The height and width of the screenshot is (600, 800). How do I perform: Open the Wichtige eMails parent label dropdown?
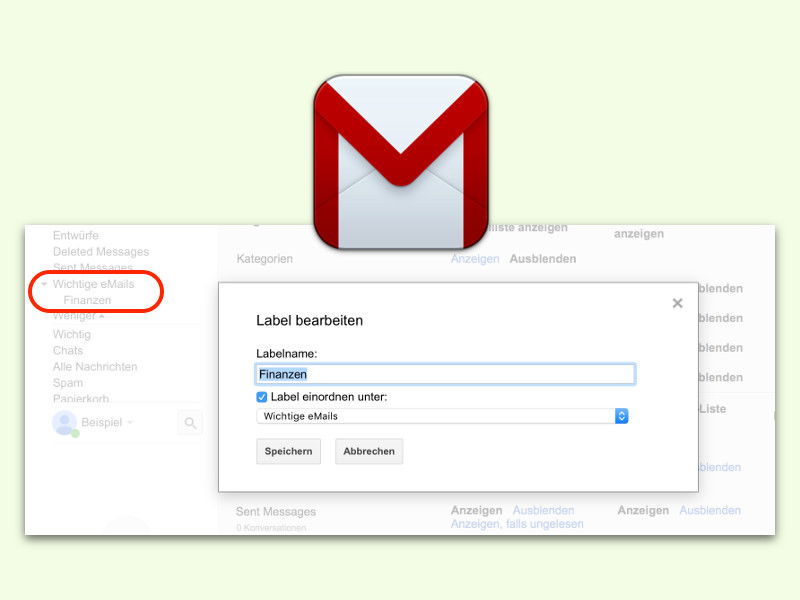pyautogui.click(x=442, y=416)
